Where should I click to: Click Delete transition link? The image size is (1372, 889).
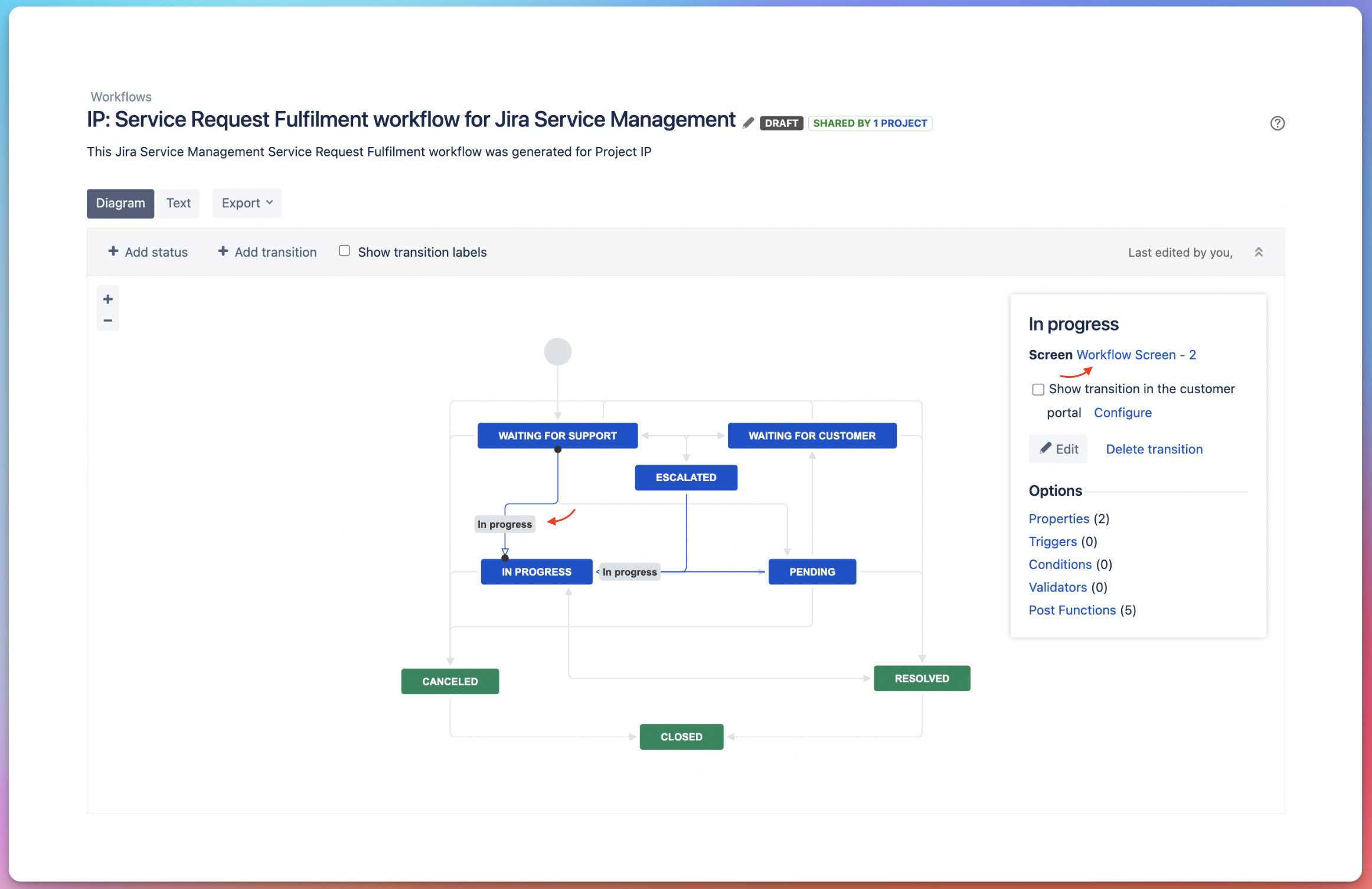[x=1154, y=449]
